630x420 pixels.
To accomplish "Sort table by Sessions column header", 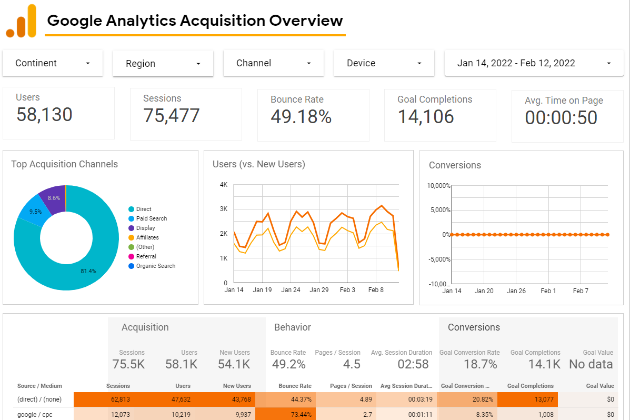I will pos(118,386).
